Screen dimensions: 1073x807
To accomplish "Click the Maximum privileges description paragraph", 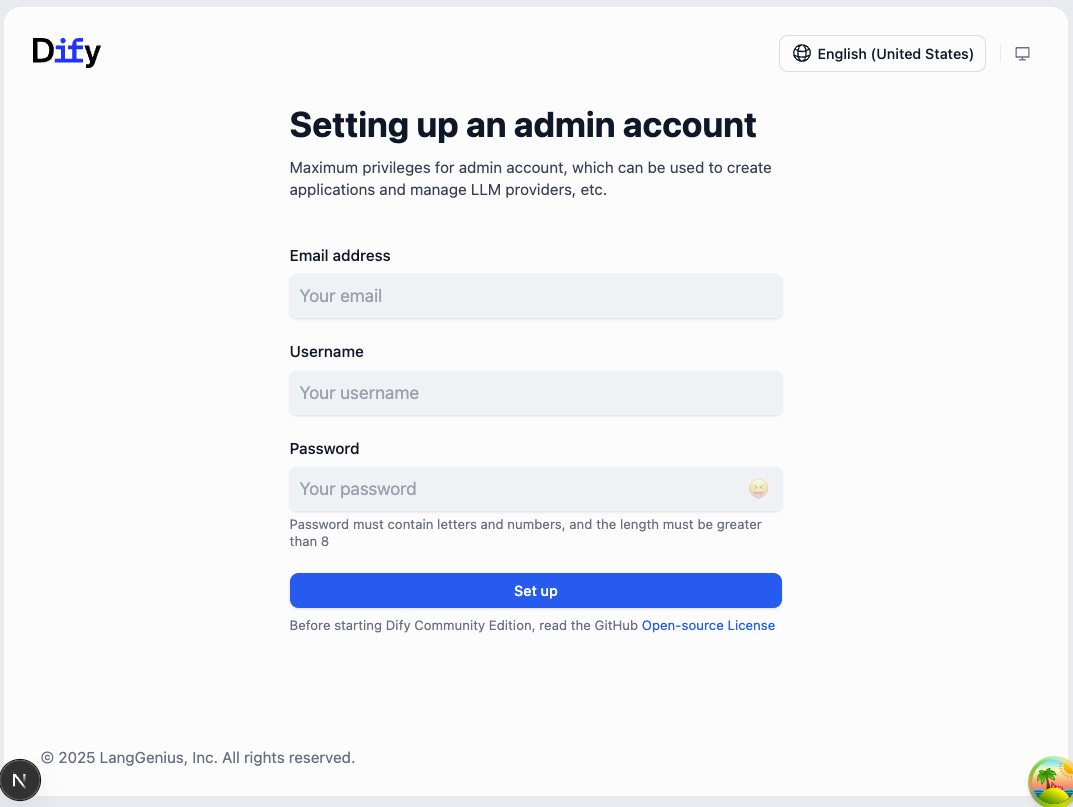I will click(530, 178).
